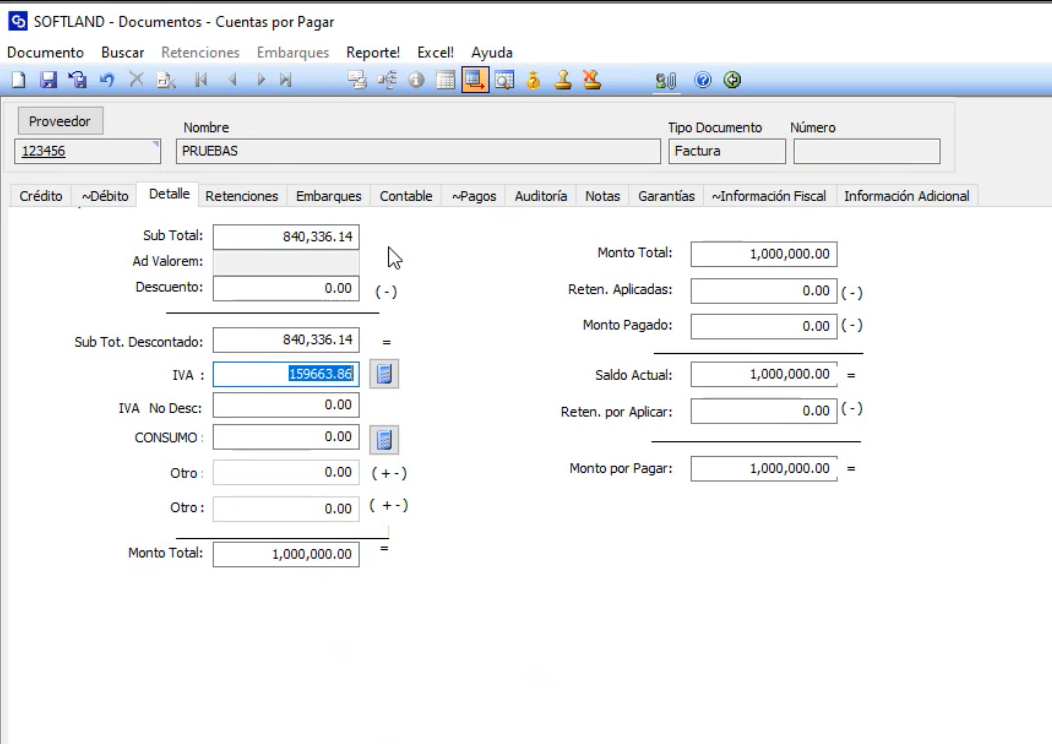The height and width of the screenshot is (744, 1052).
Task: Open the greyed Embarques menu
Action: (x=293, y=52)
